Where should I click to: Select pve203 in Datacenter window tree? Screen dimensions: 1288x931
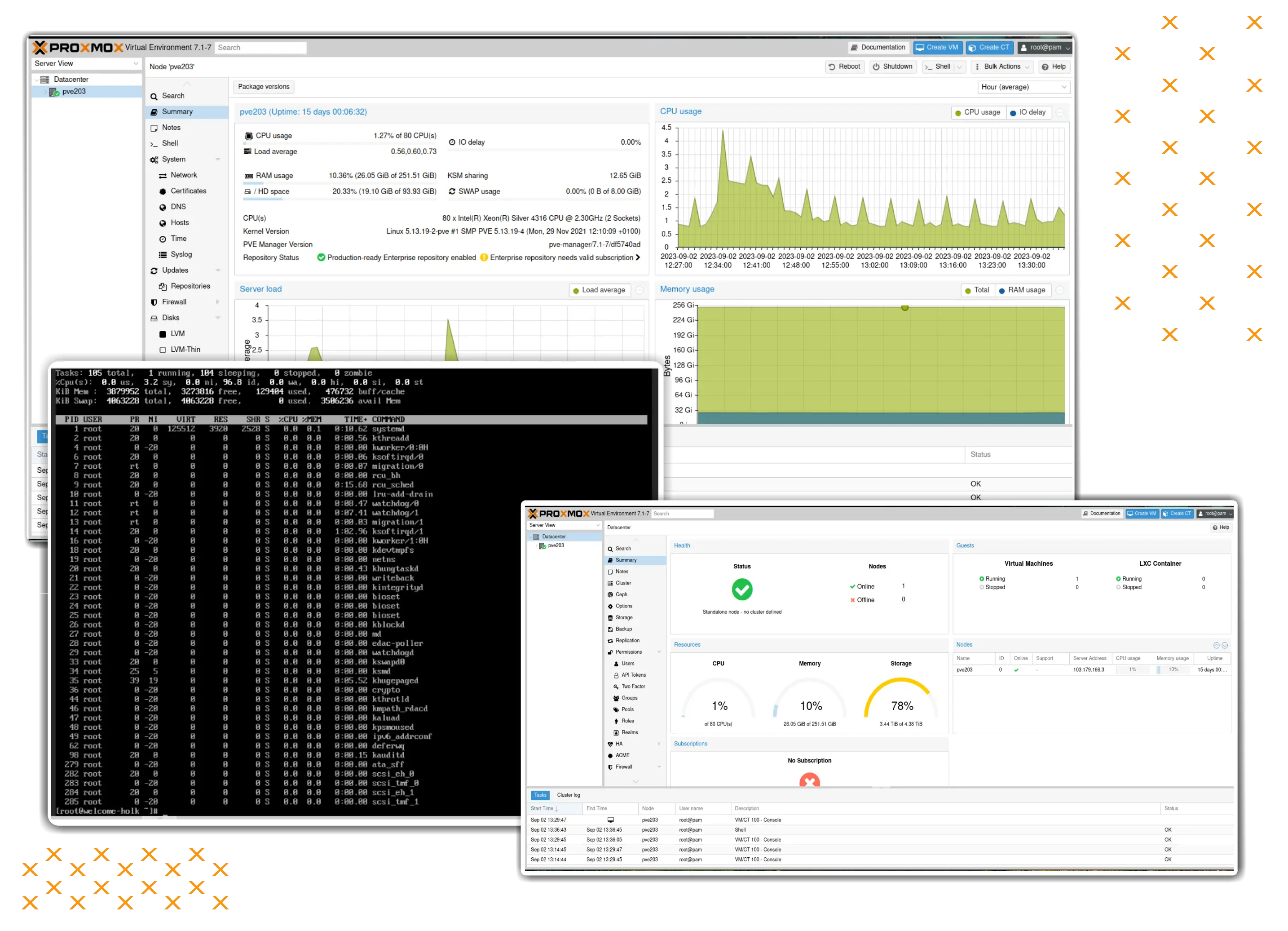coord(556,546)
